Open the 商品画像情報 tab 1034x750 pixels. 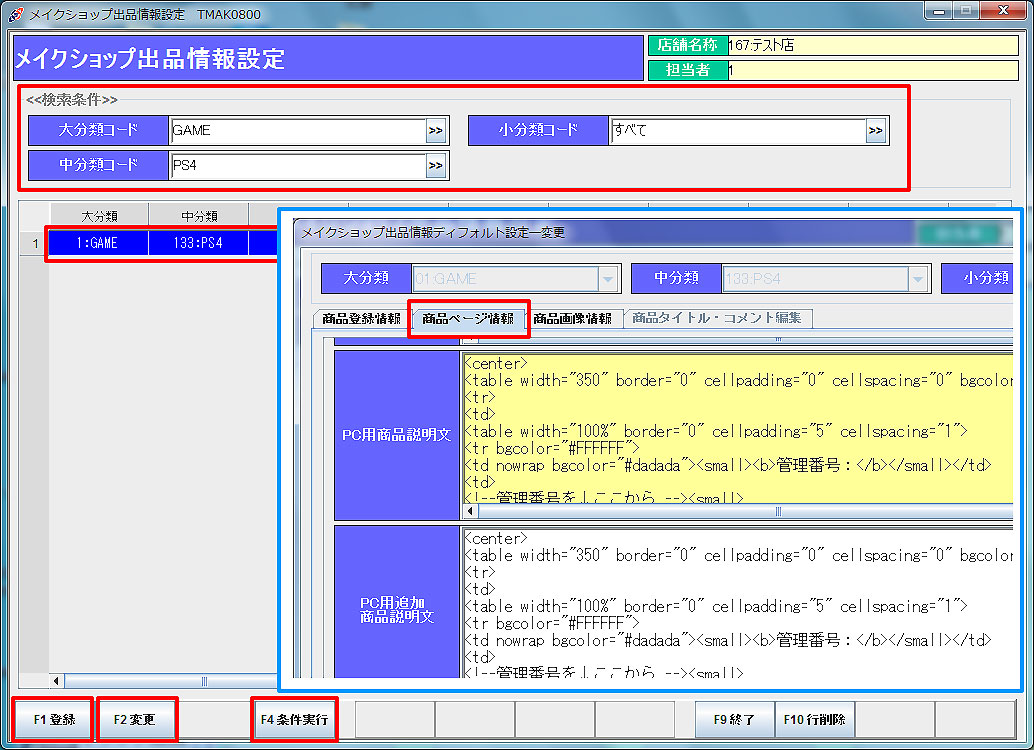[572, 319]
